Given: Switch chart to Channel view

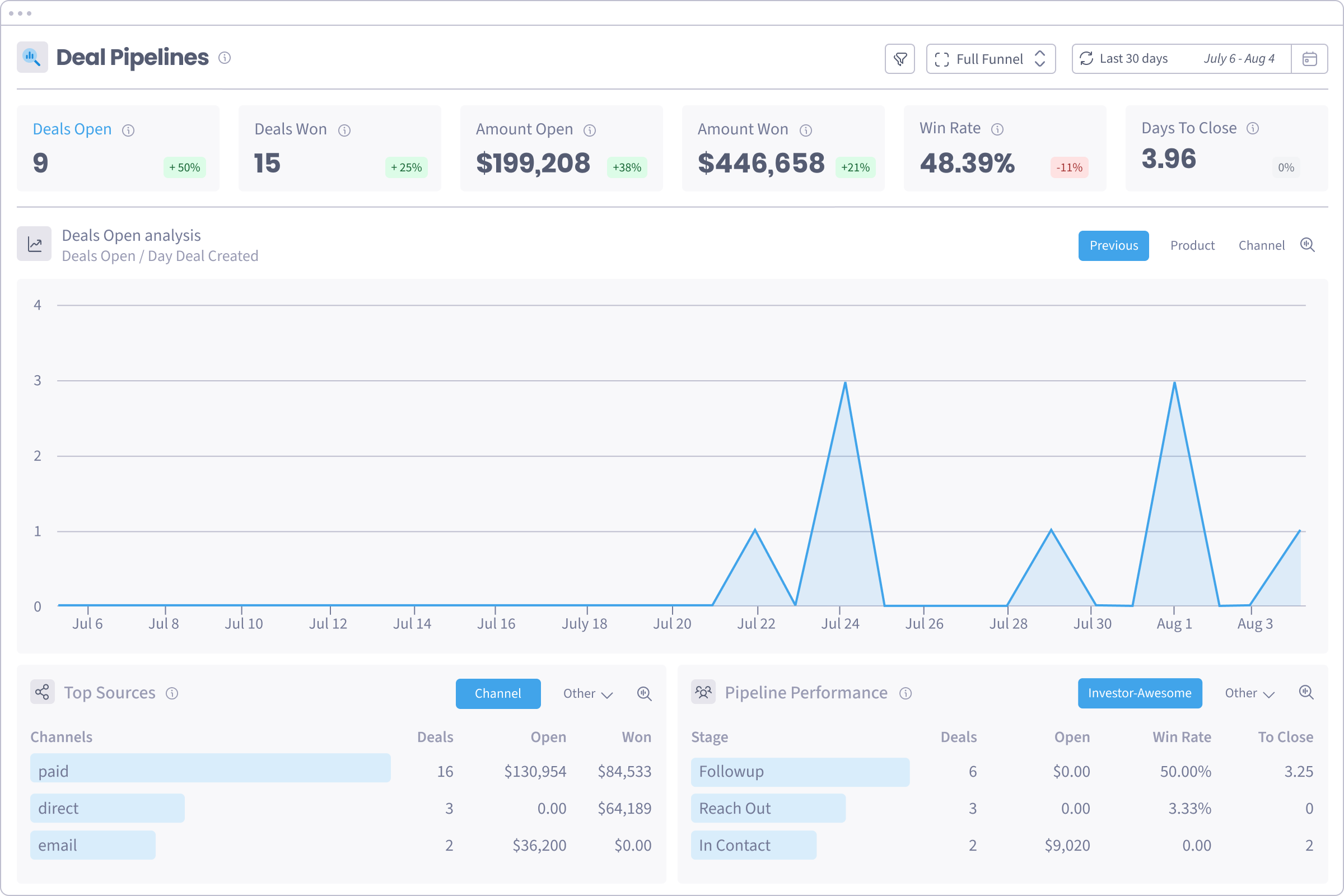Looking at the screenshot, I should (1261, 246).
